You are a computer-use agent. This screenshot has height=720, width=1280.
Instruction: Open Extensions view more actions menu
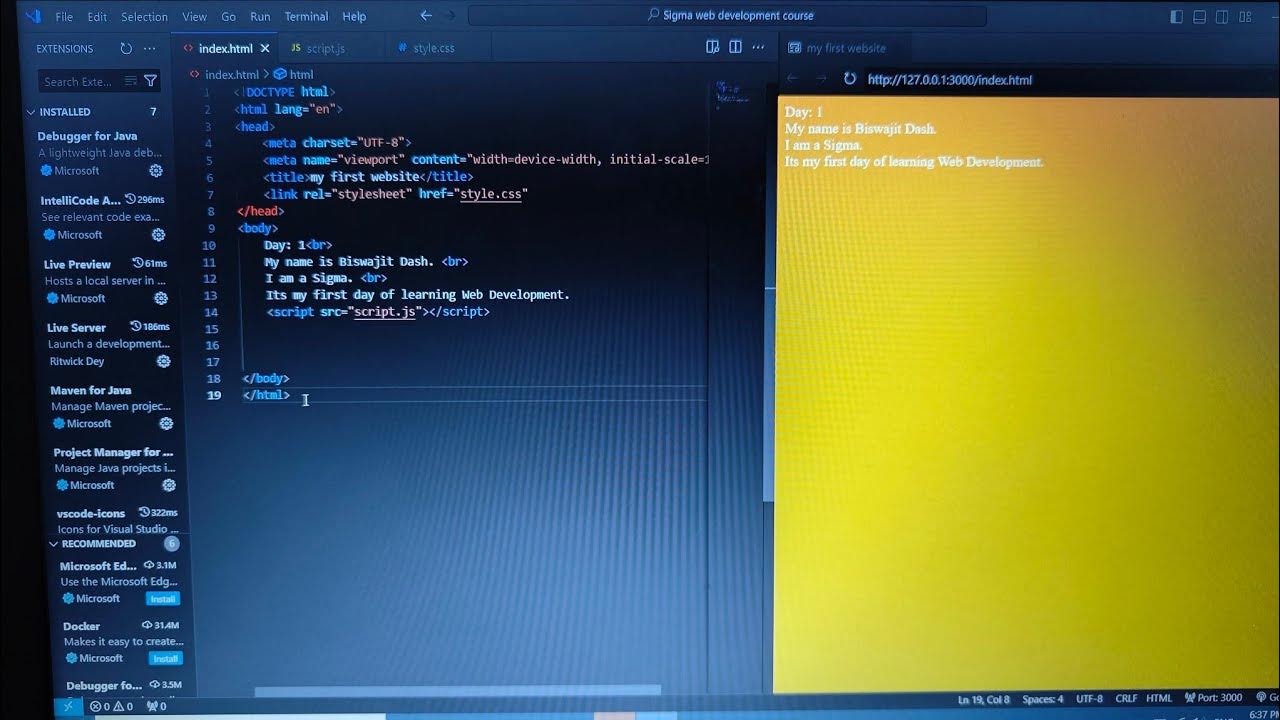pyautogui.click(x=150, y=48)
